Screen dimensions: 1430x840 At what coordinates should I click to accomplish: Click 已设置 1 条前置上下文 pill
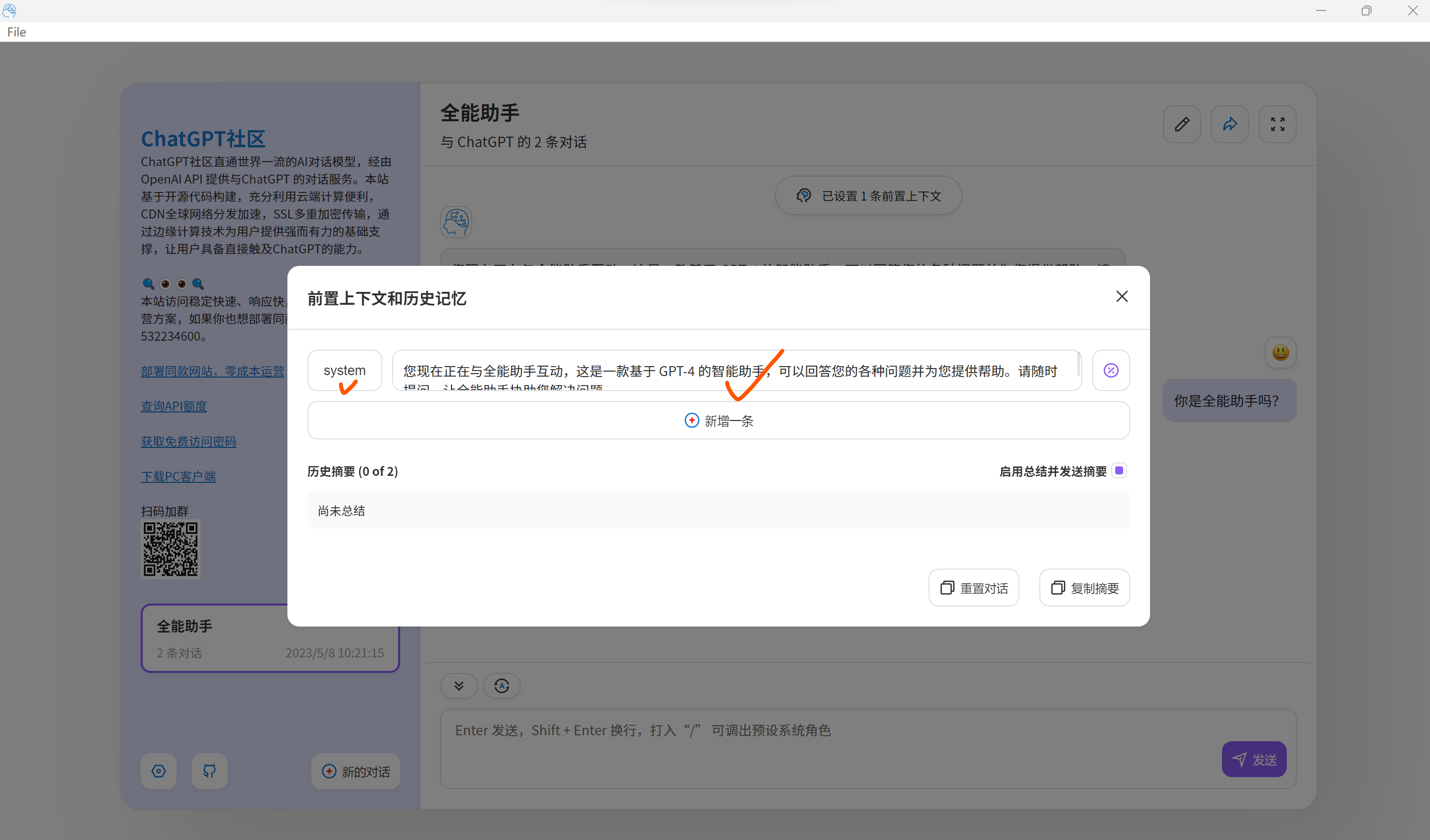868,196
